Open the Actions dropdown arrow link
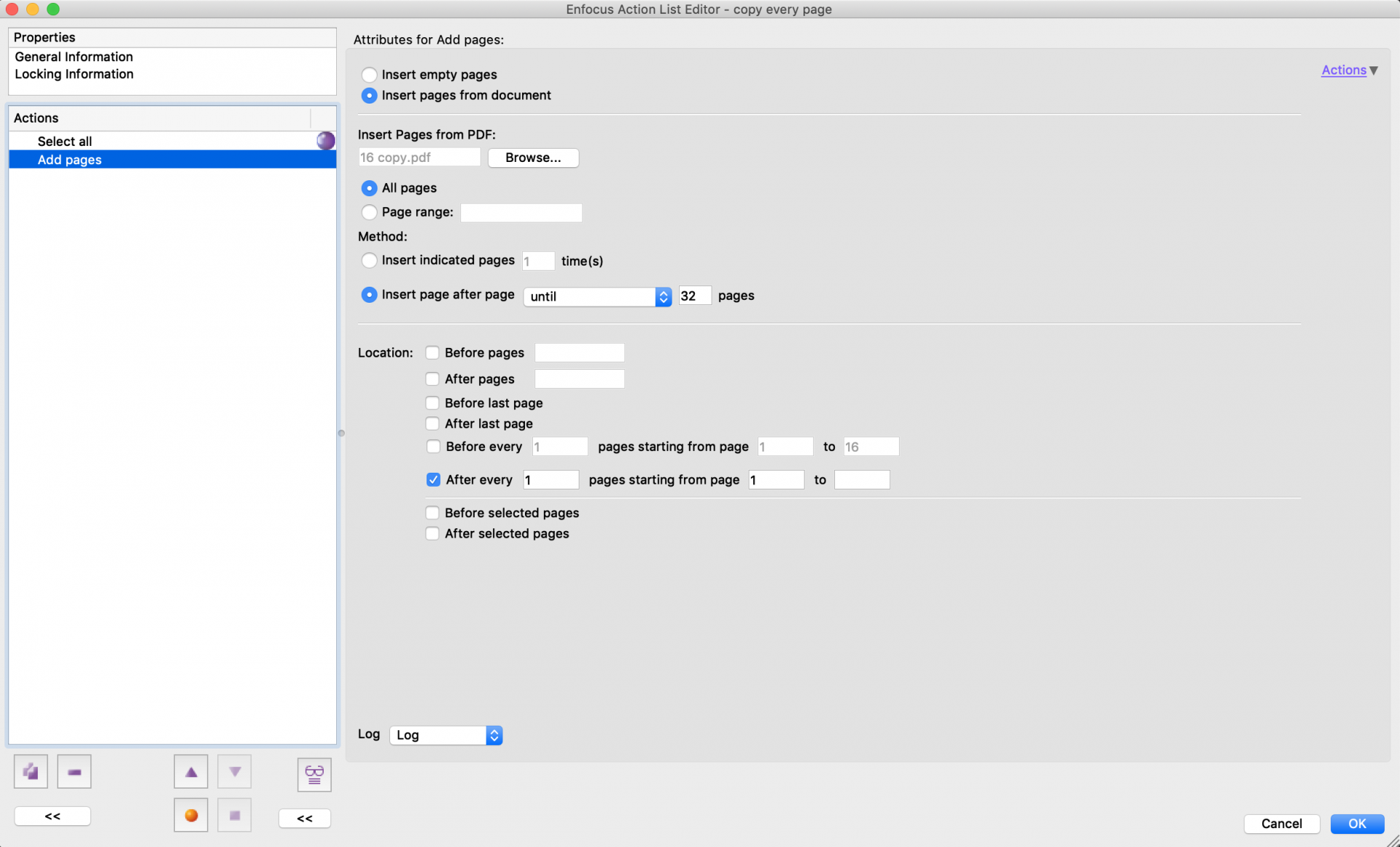 coord(1350,70)
